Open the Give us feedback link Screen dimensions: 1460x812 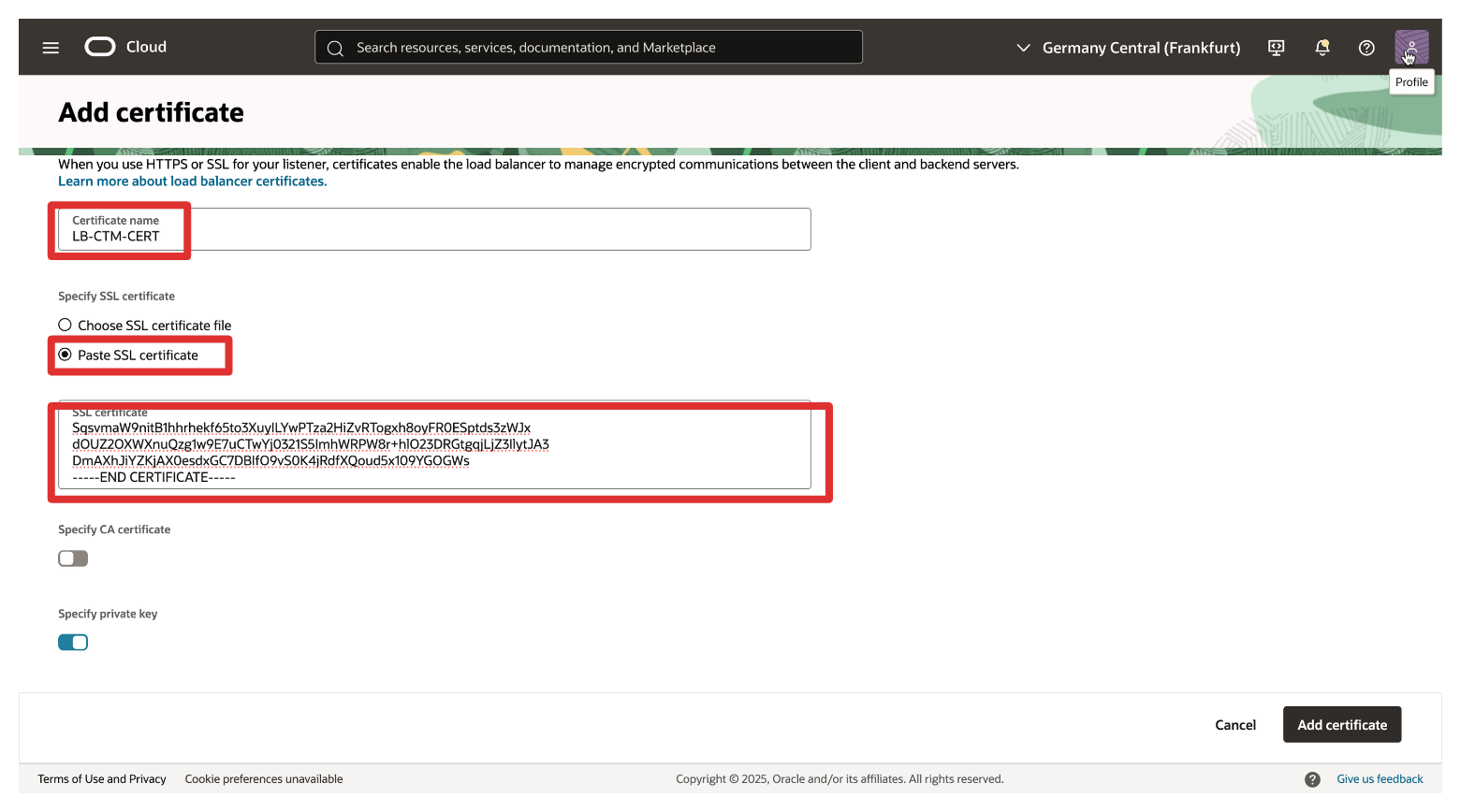pyautogui.click(x=1379, y=779)
